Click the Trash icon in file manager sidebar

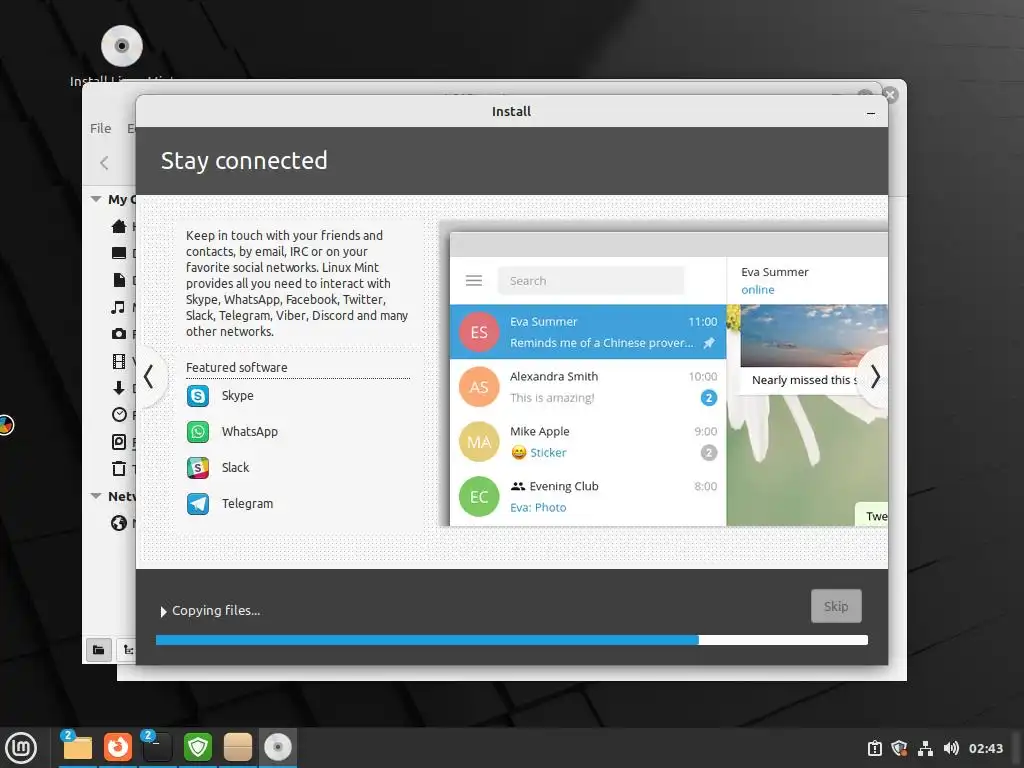tap(119, 468)
